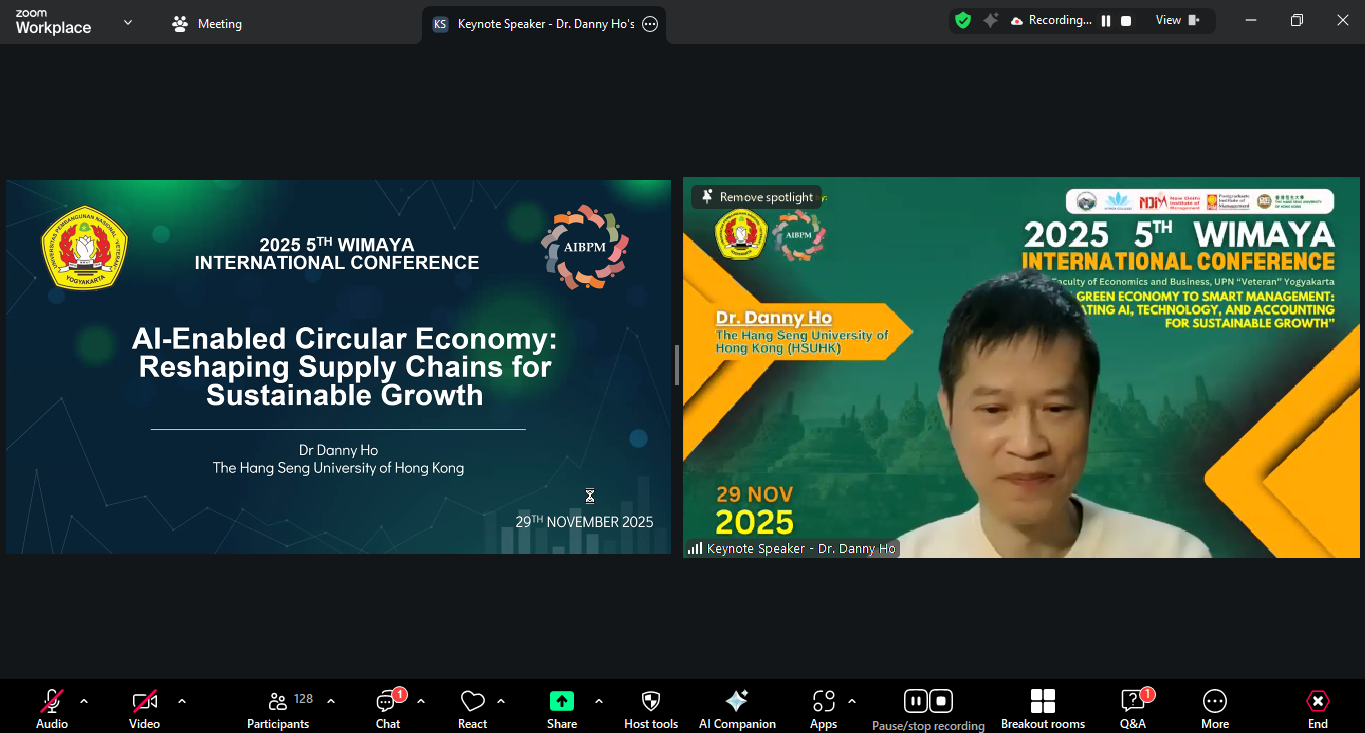The image size is (1365, 733).
Task: Open the Chat panel
Action: [388, 708]
